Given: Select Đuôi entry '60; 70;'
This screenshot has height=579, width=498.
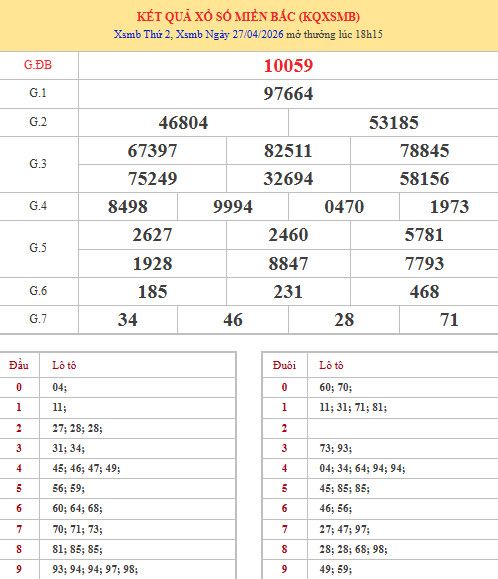Looking at the screenshot, I should [336, 387].
